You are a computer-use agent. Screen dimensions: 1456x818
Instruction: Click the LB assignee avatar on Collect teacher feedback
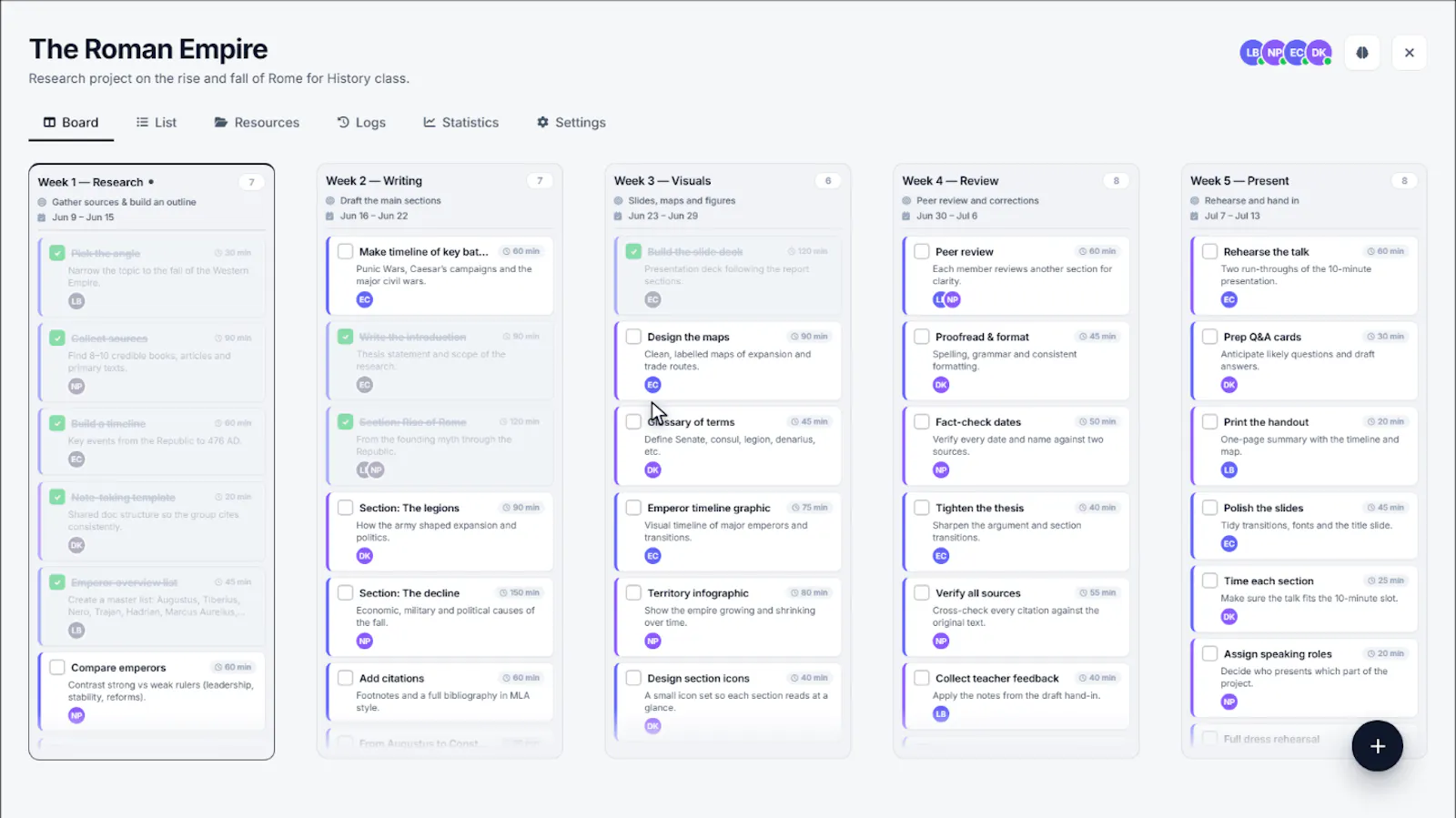tap(941, 714)
